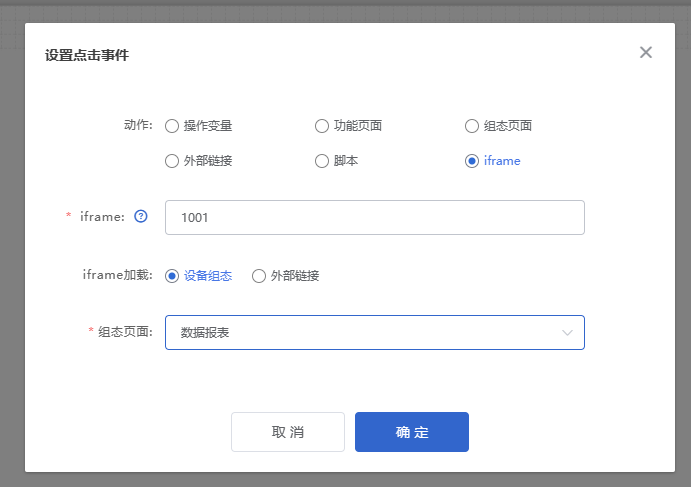Close the 设置点击事件 dialog with X
This screenshot has width=691, height=487.
[x=646, y=52]
